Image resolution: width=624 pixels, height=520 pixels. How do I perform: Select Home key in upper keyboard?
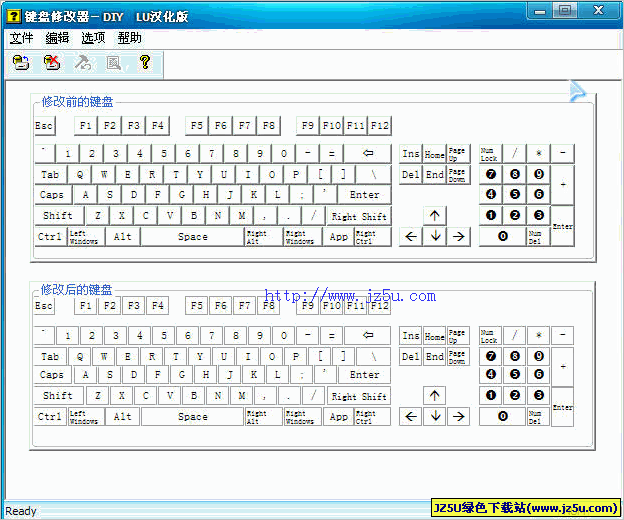click(434, 154)
